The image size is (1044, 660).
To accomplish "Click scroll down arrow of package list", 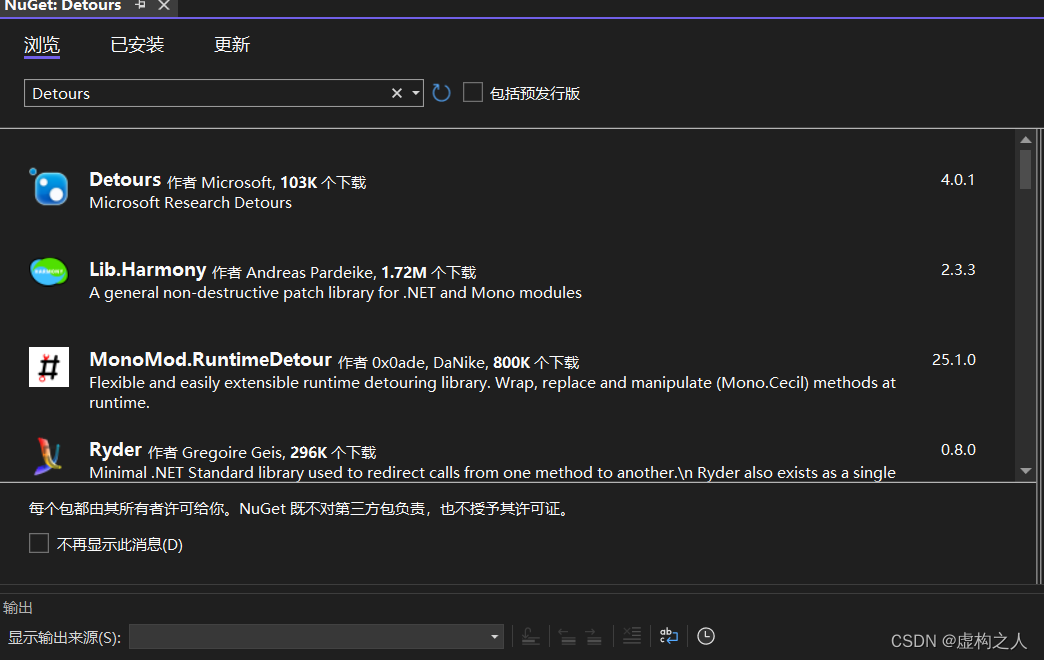I will (1025, 471).
